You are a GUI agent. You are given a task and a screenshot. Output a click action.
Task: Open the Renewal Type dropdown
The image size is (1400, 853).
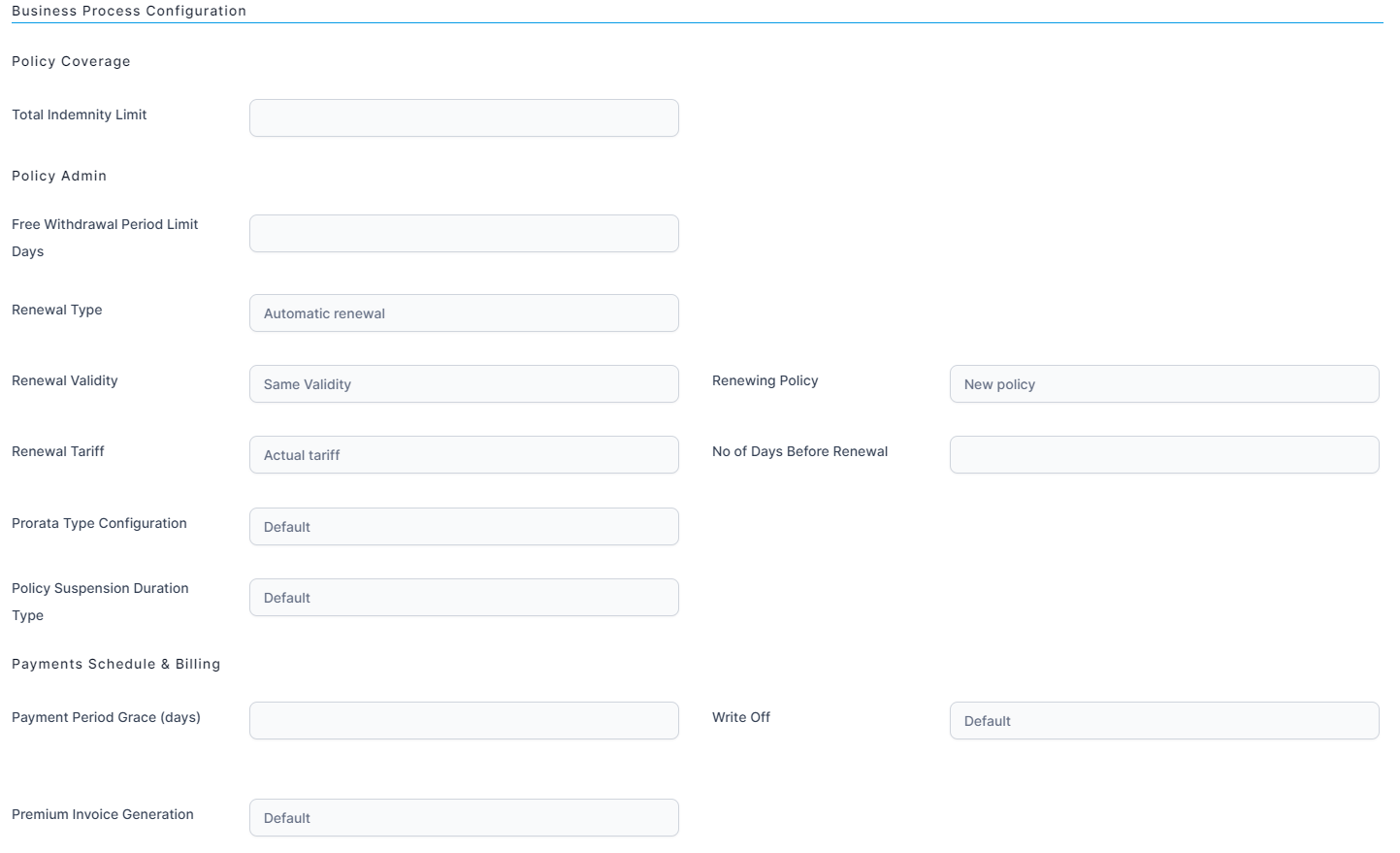[464, 313]
